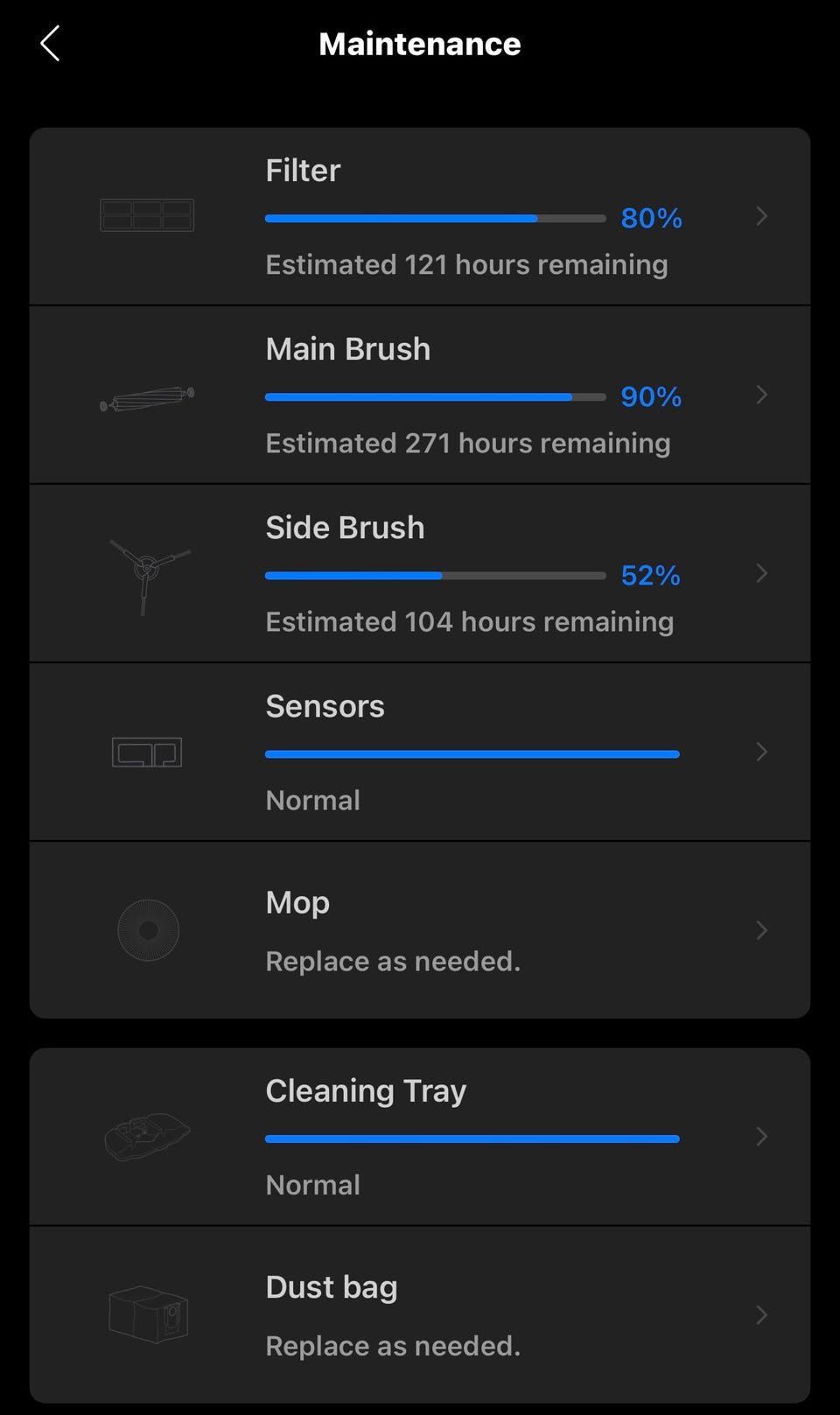Select the Dust bag label
This screenshot has width=840, height=1415.
pyautogui.click(x=332, y=1287)
